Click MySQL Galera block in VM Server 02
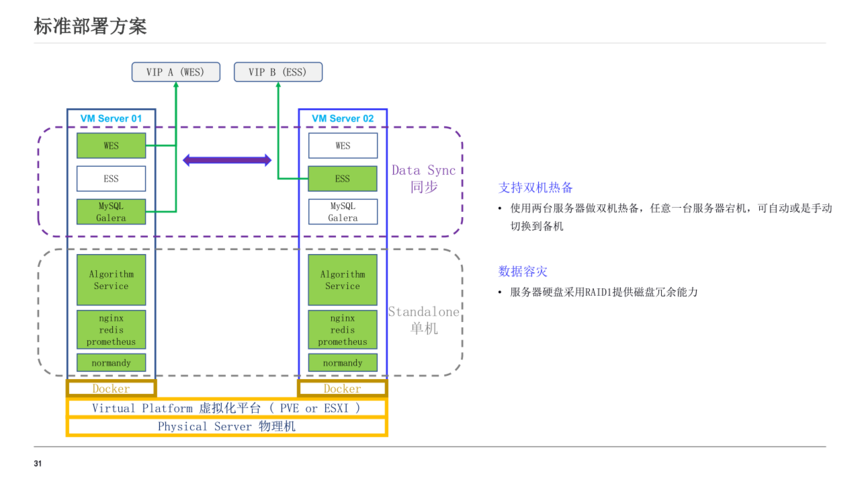This screenshot has width=860, height=484. (x=342, y=212)
